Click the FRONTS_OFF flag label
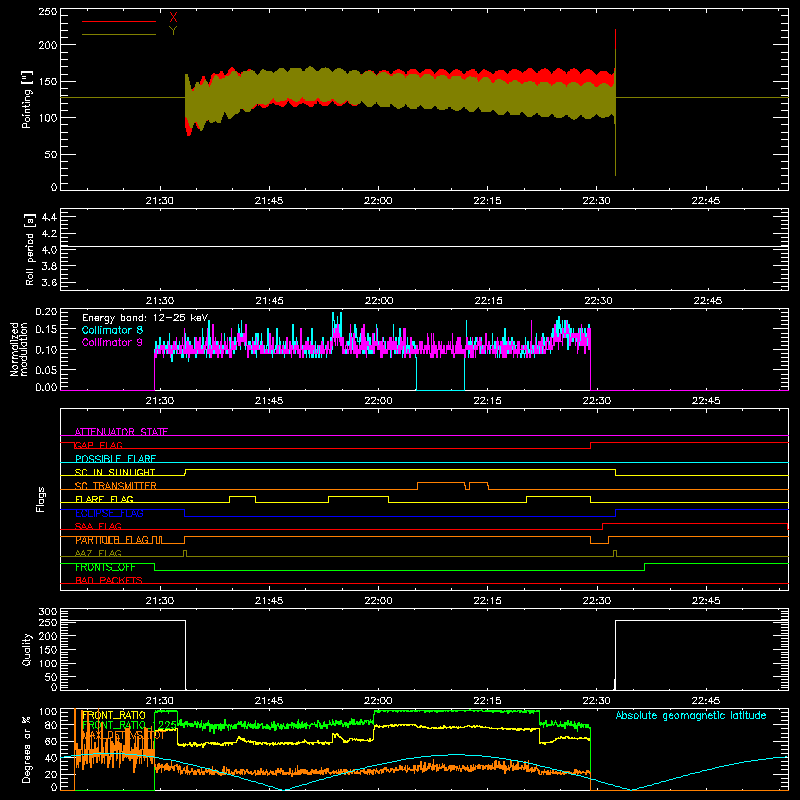Image resolution: width=800 pixels, height=800 pixels. tap(105, 567)
